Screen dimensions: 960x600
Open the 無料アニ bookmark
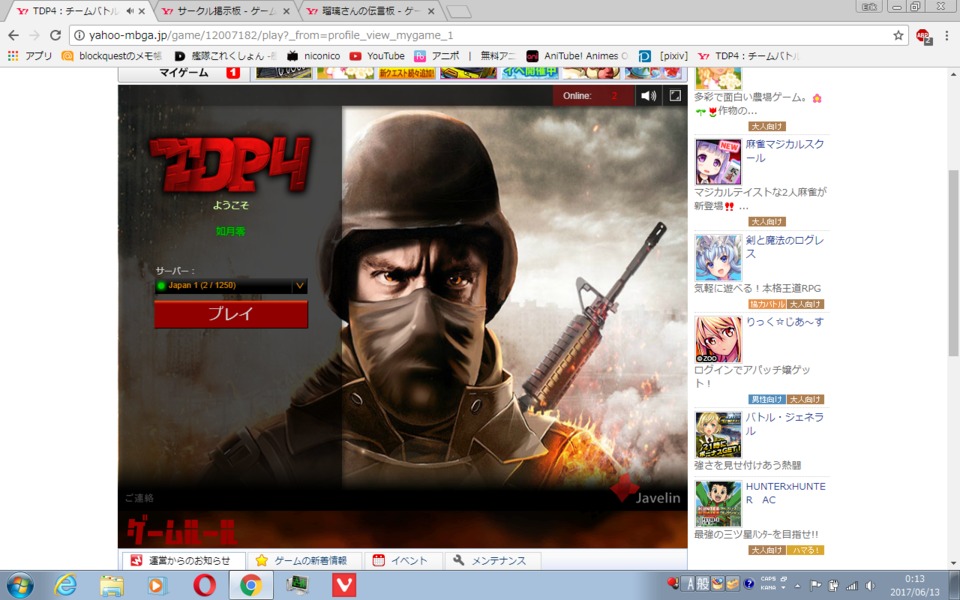tap(497, 56)
